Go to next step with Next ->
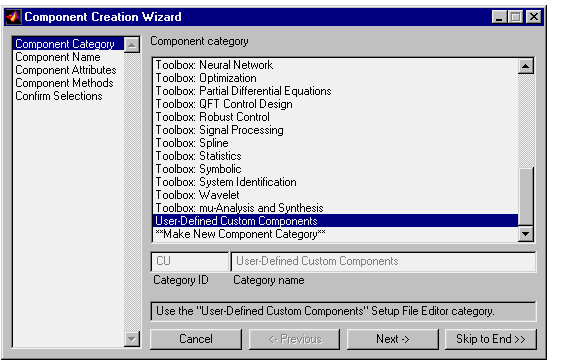The image size is (562, 361). point(393,339)
